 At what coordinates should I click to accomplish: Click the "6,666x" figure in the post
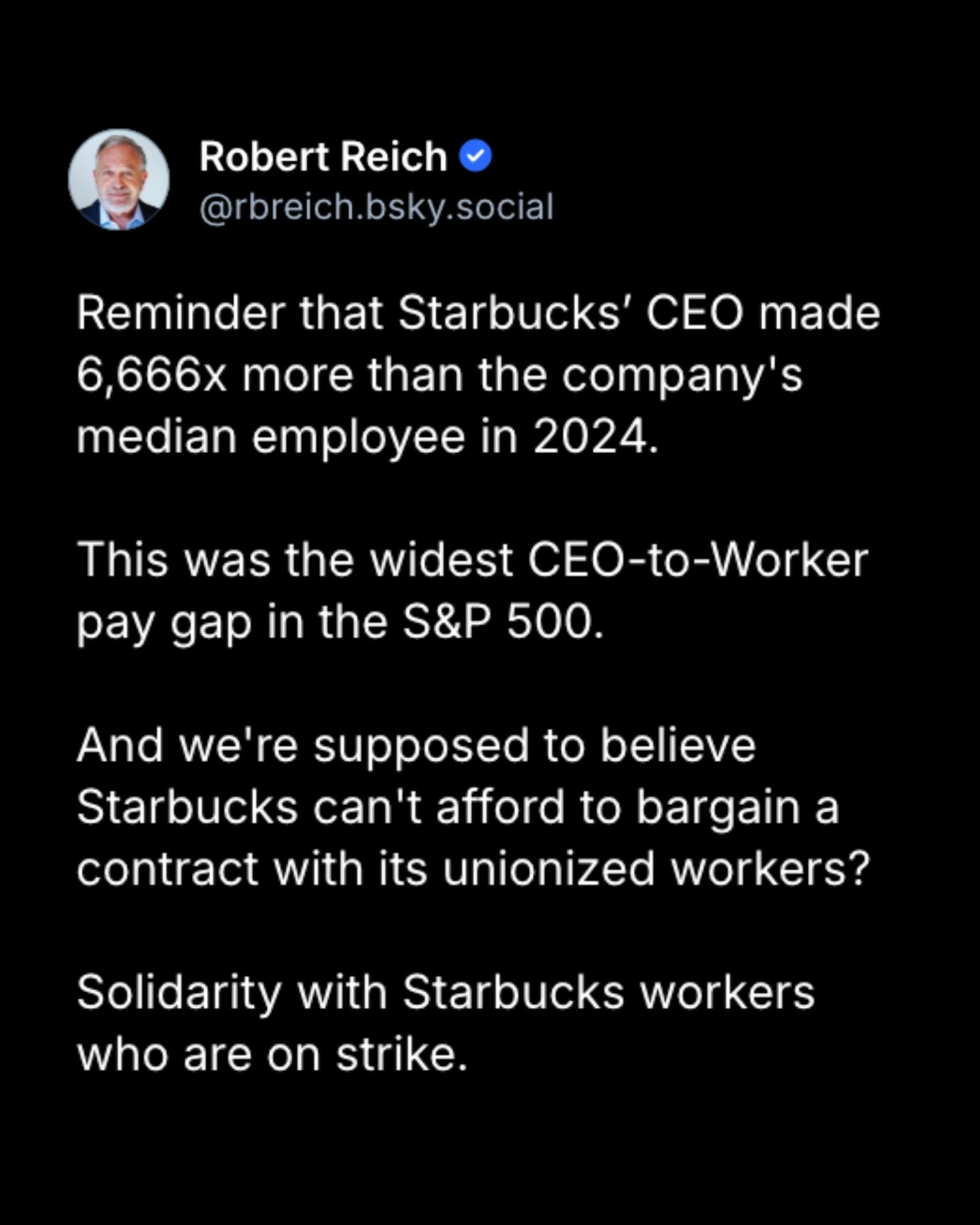click(x=151, y=375)
